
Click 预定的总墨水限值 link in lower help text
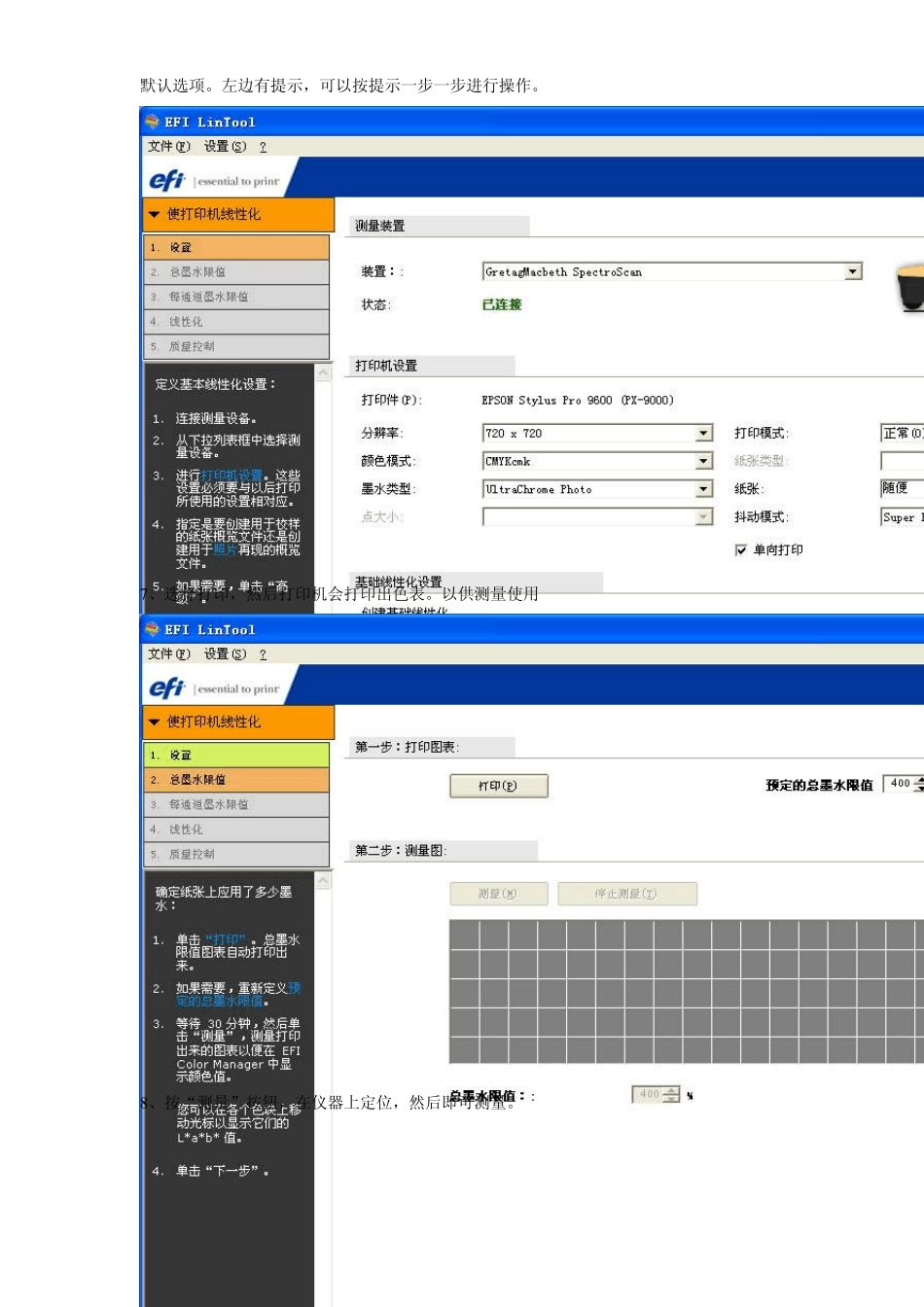239,995
